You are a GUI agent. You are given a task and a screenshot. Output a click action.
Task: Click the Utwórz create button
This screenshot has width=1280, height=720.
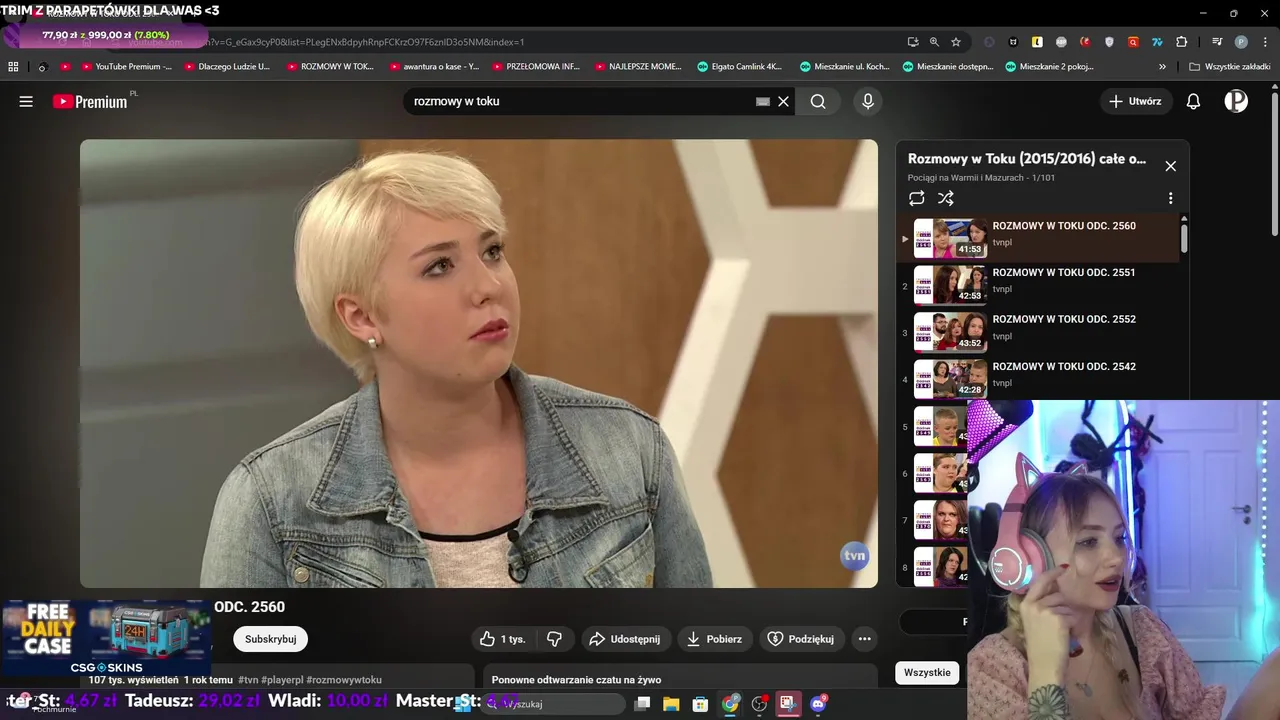[1135, 101]
